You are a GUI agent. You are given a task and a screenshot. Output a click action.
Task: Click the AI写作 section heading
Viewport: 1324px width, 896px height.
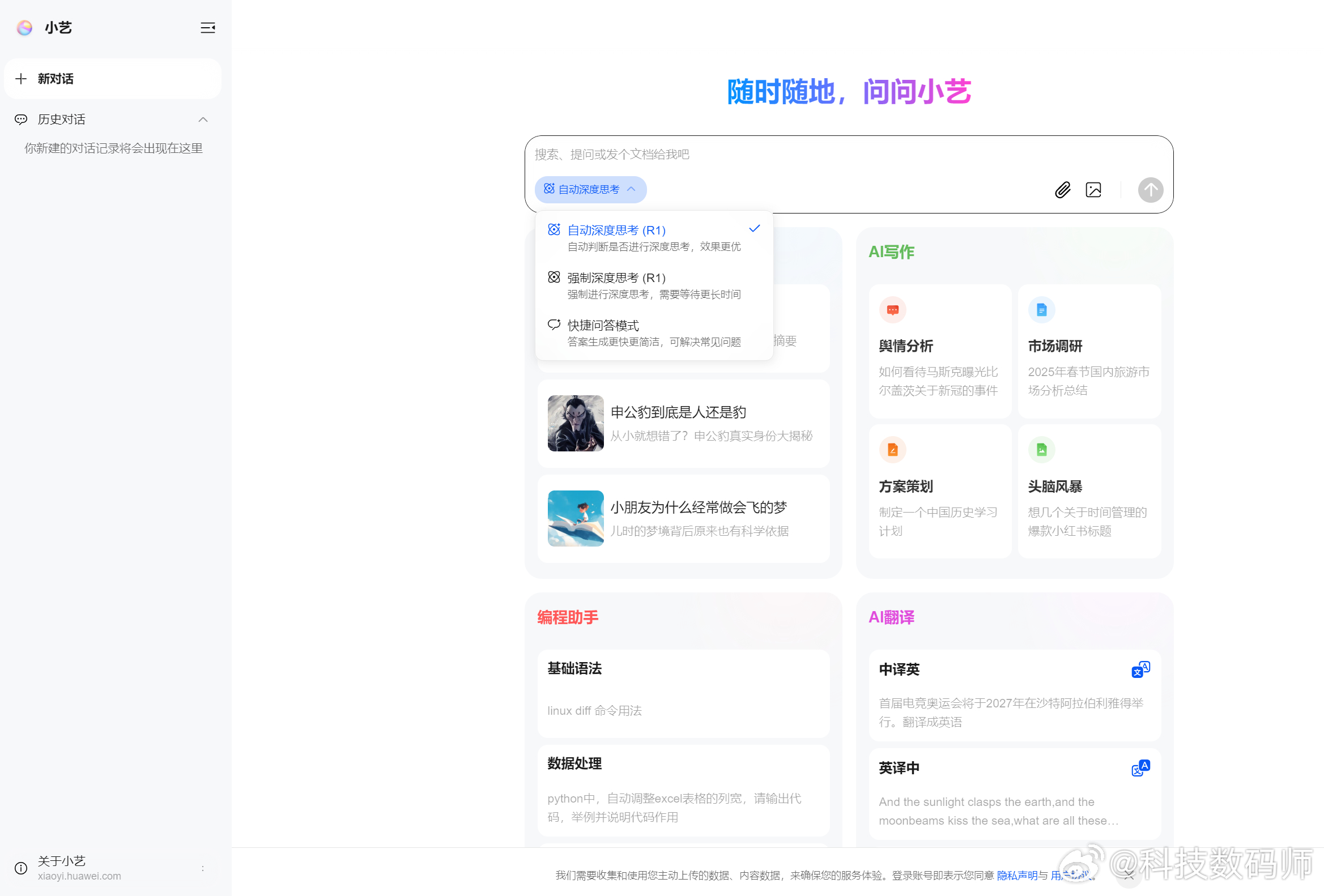pyautogui.click(x=891, y=252)
